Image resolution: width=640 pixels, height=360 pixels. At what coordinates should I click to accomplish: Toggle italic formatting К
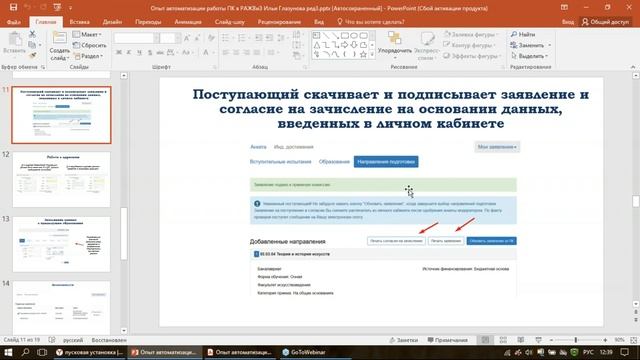(129, 52)
